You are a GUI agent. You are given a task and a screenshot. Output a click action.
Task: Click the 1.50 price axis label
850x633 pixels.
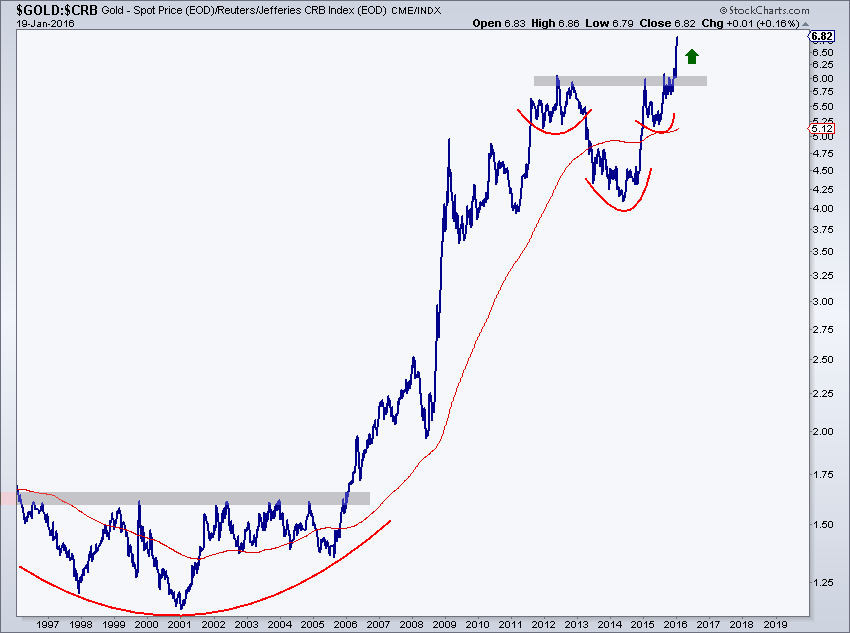coord(823,525)
